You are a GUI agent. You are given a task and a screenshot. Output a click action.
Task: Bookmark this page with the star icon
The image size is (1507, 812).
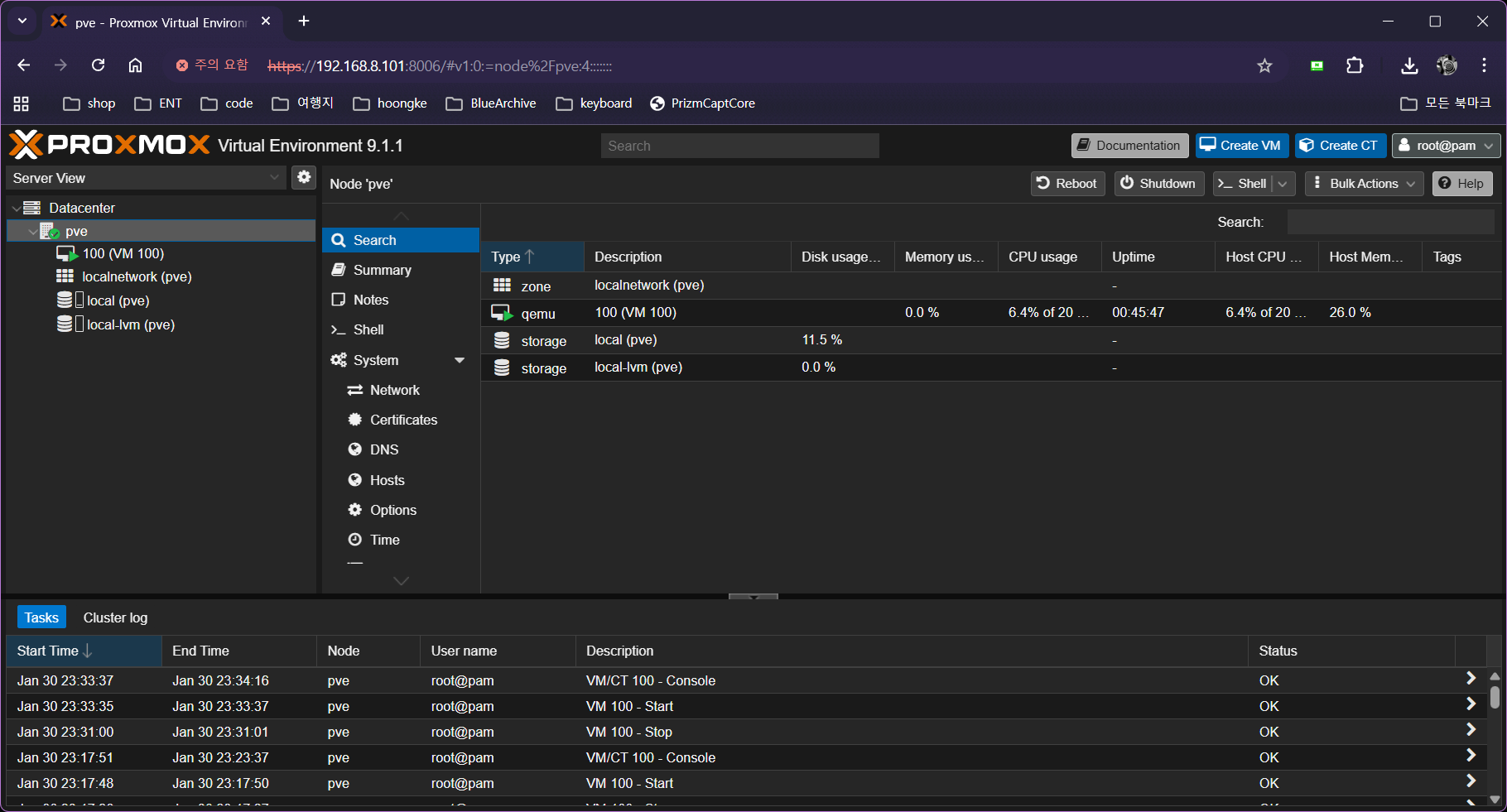click(1264, 65)
